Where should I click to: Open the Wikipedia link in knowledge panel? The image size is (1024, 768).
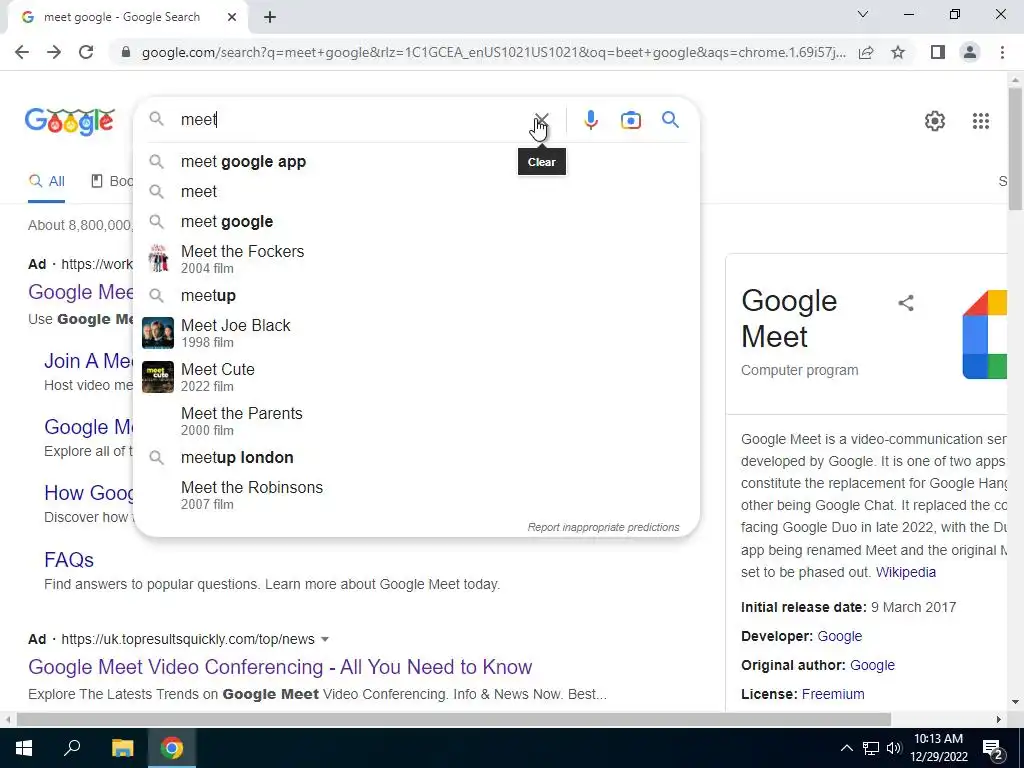905,572
